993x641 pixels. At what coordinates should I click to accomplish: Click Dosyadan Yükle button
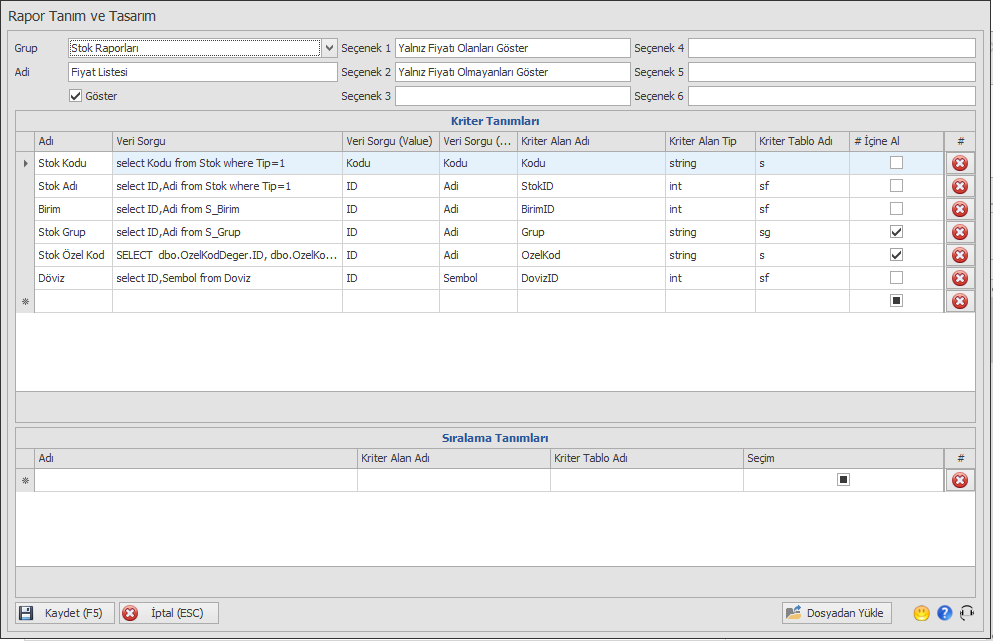click(x=837, y=613)
